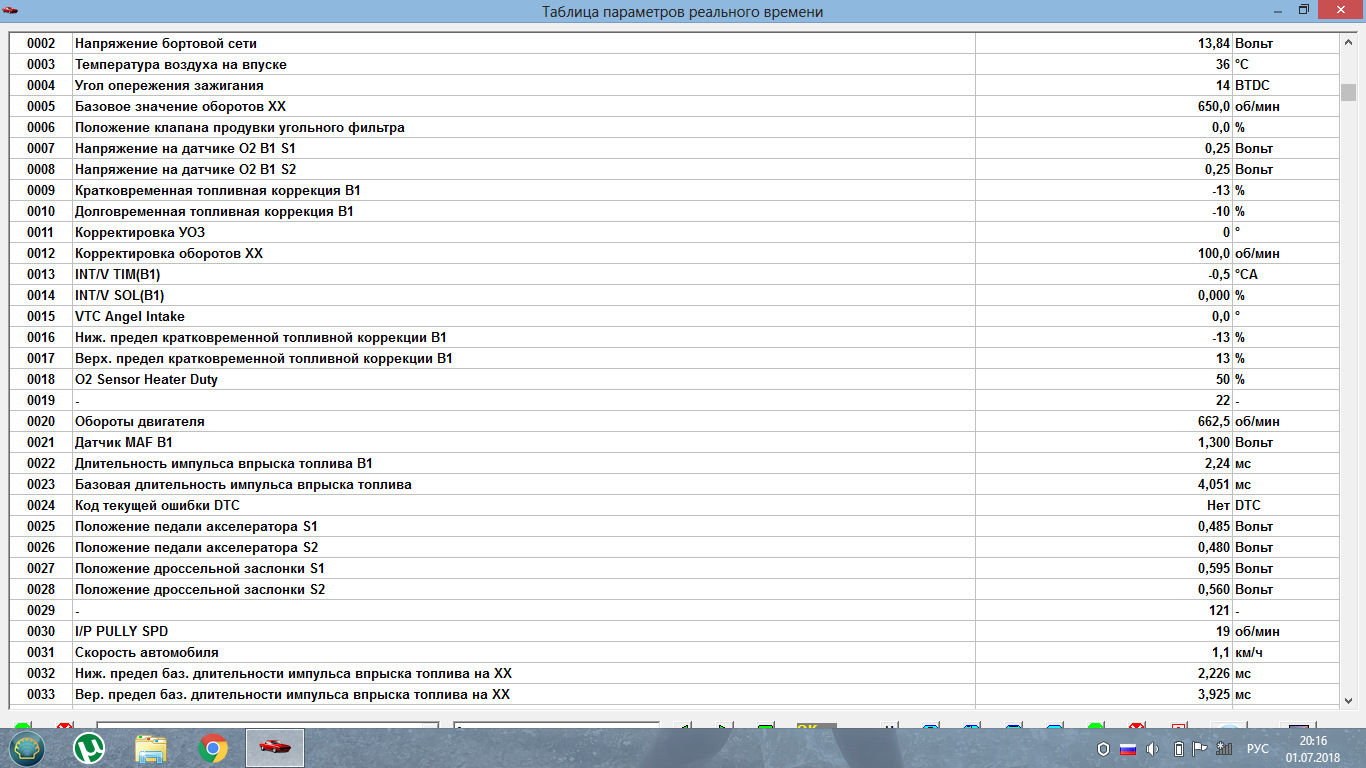Select row 'Верх. предел кратковременной топливной коррекции B1'
The image size is (1366, 768).
674,359
